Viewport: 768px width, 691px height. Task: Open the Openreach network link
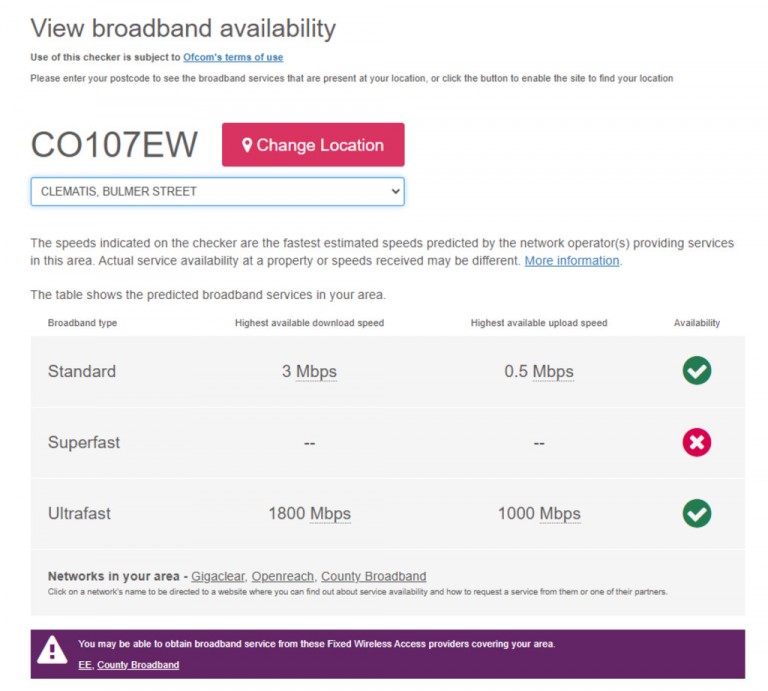click(283, 576)
